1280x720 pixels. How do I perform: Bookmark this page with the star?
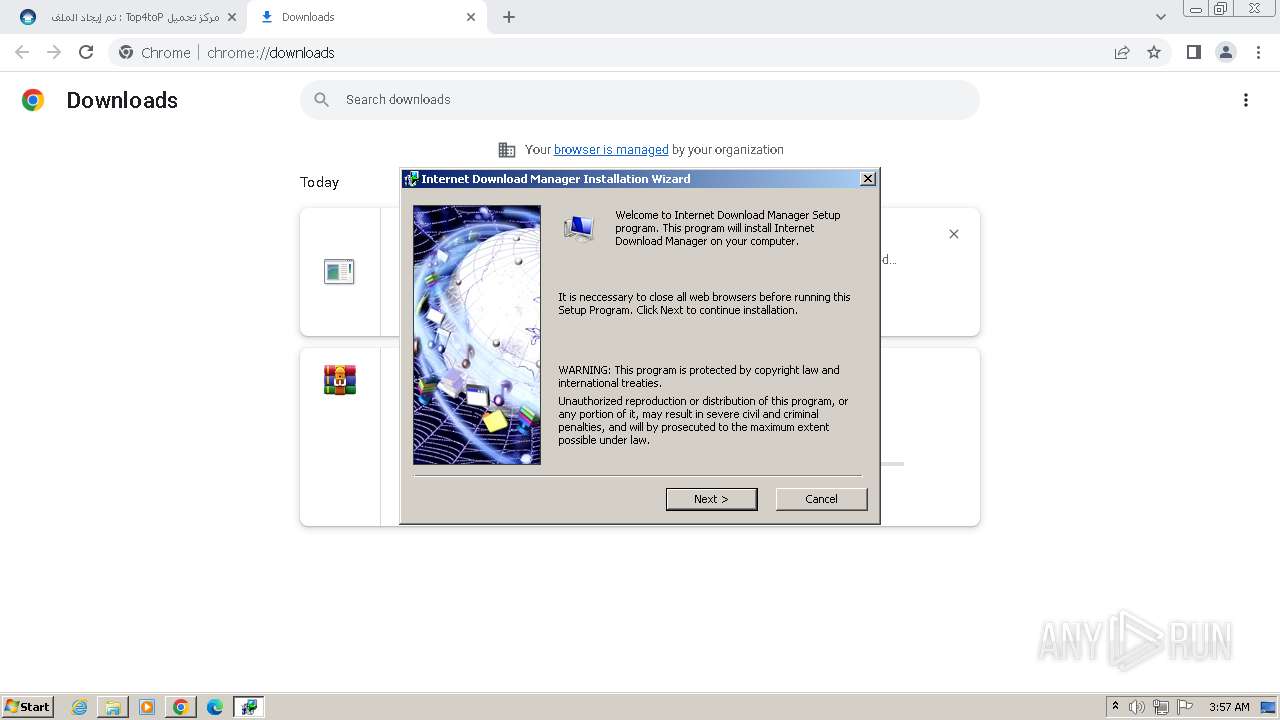click(1154, 53)
